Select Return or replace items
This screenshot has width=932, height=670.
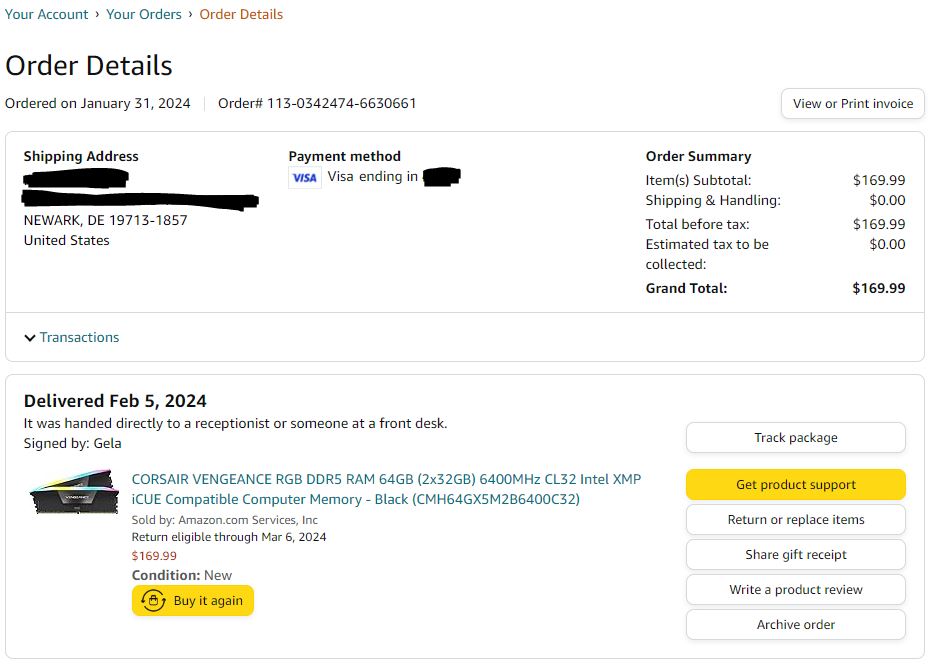pos(795,520)
